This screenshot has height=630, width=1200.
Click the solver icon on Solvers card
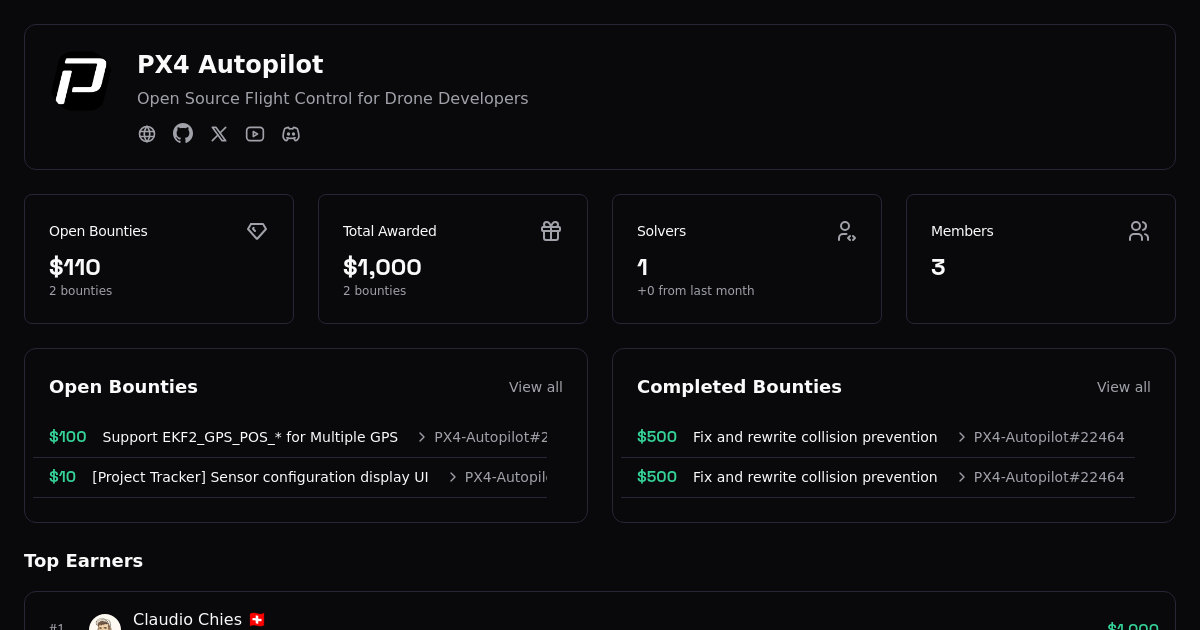point(846,231)
